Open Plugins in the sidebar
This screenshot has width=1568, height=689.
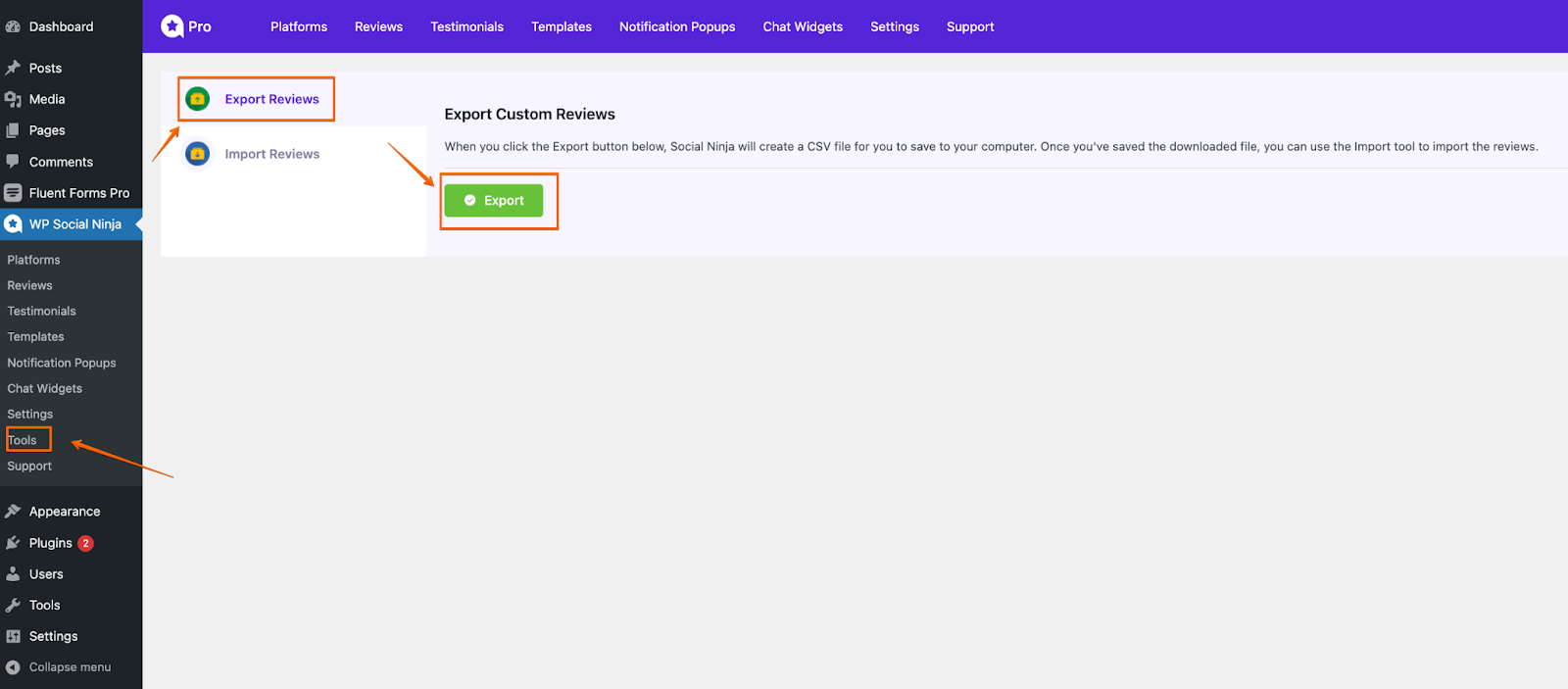[x=51, y=543]
